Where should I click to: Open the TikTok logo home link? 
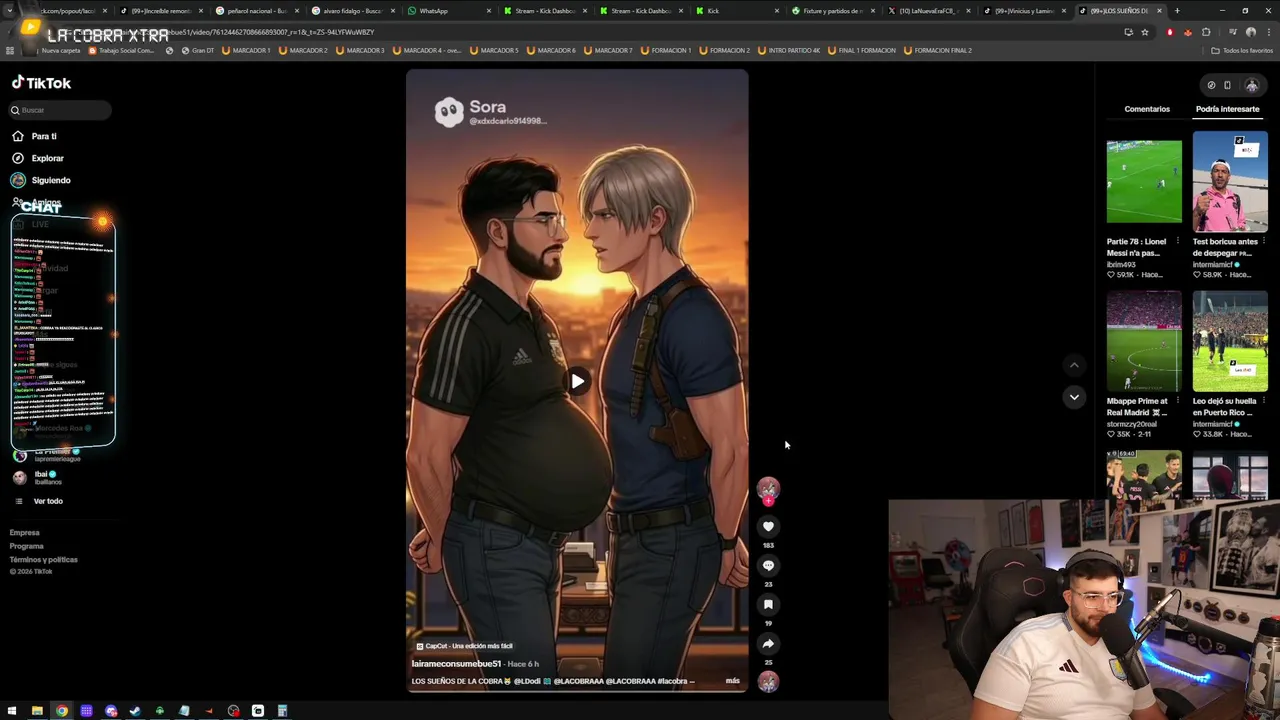41,83
